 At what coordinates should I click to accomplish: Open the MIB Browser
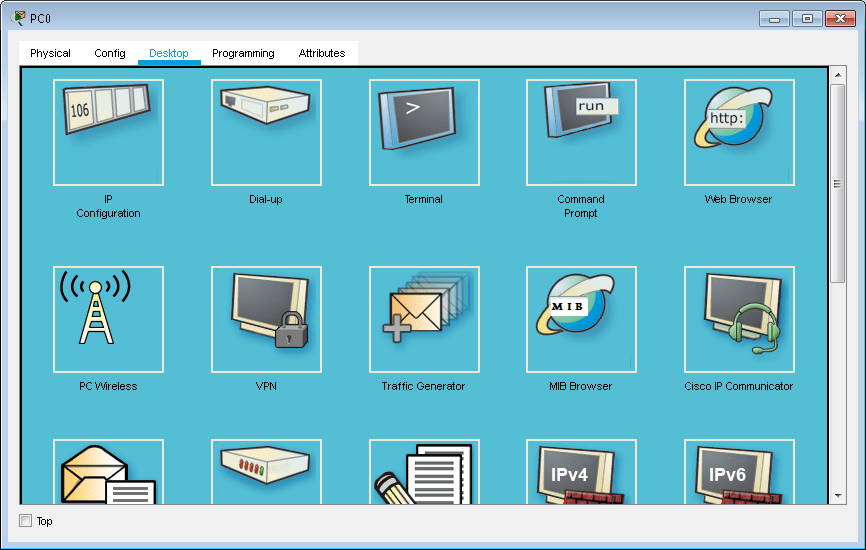581,319
